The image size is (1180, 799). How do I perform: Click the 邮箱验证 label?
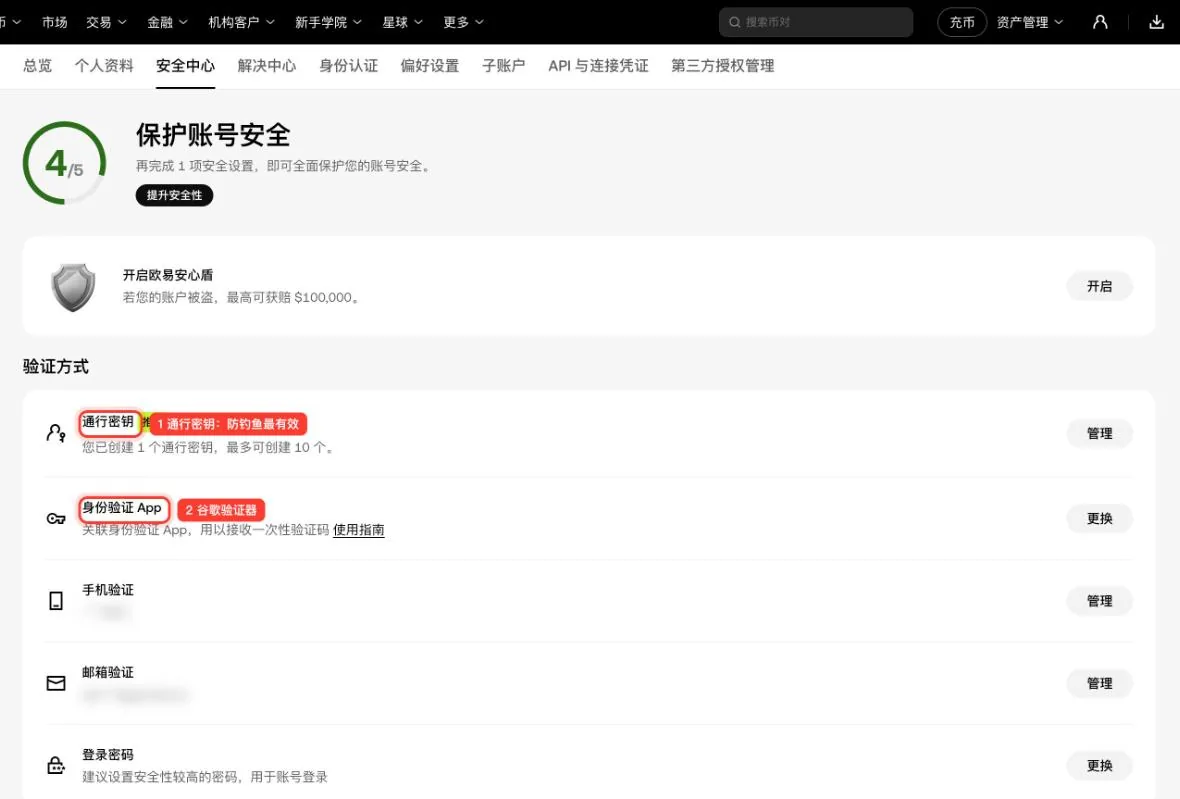108,673
